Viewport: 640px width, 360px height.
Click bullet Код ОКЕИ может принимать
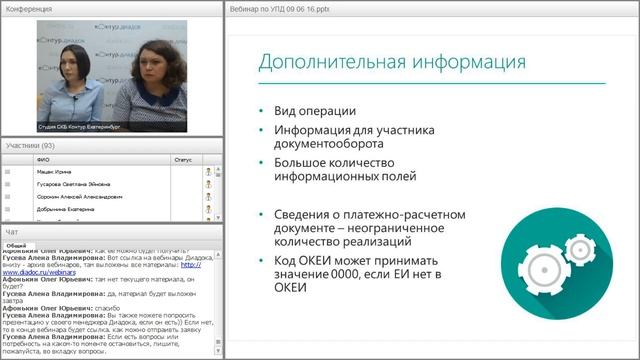tap(357, 274)
